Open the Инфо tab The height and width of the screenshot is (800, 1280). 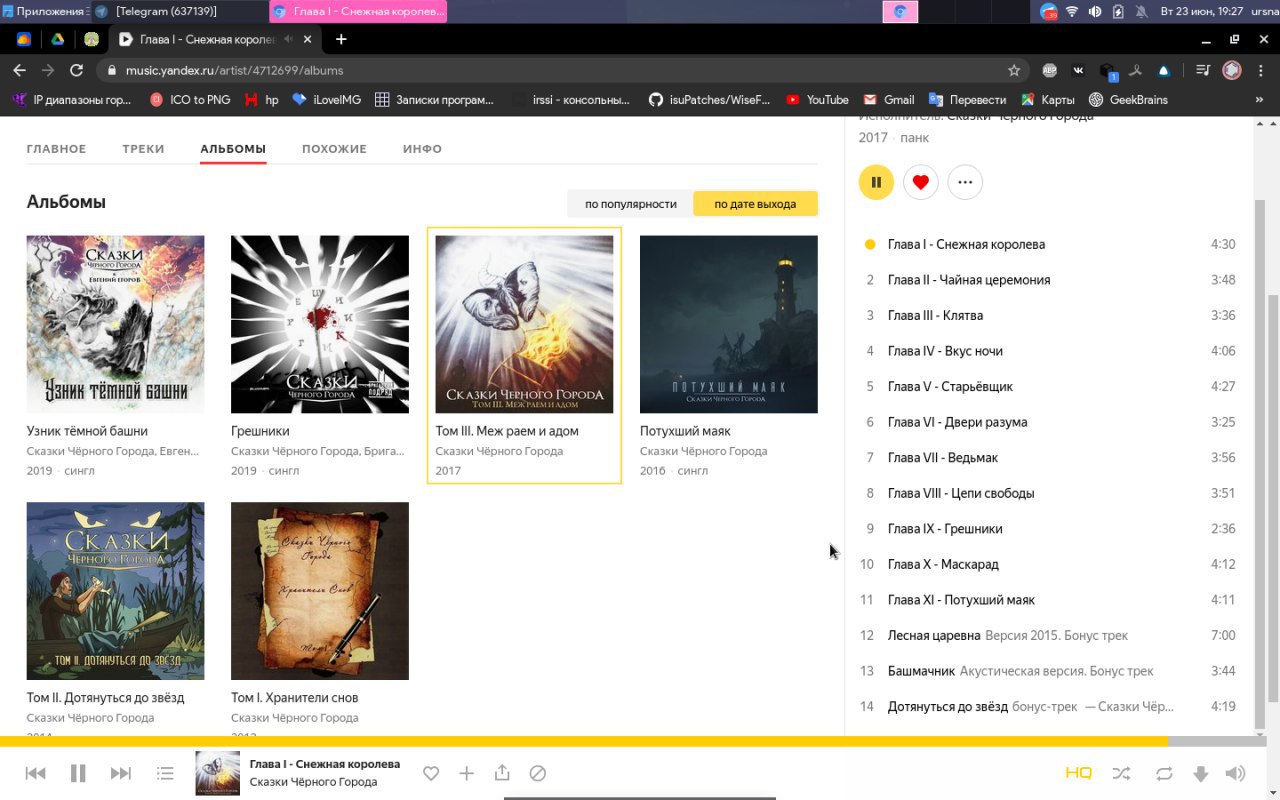[x=422, y=149]
